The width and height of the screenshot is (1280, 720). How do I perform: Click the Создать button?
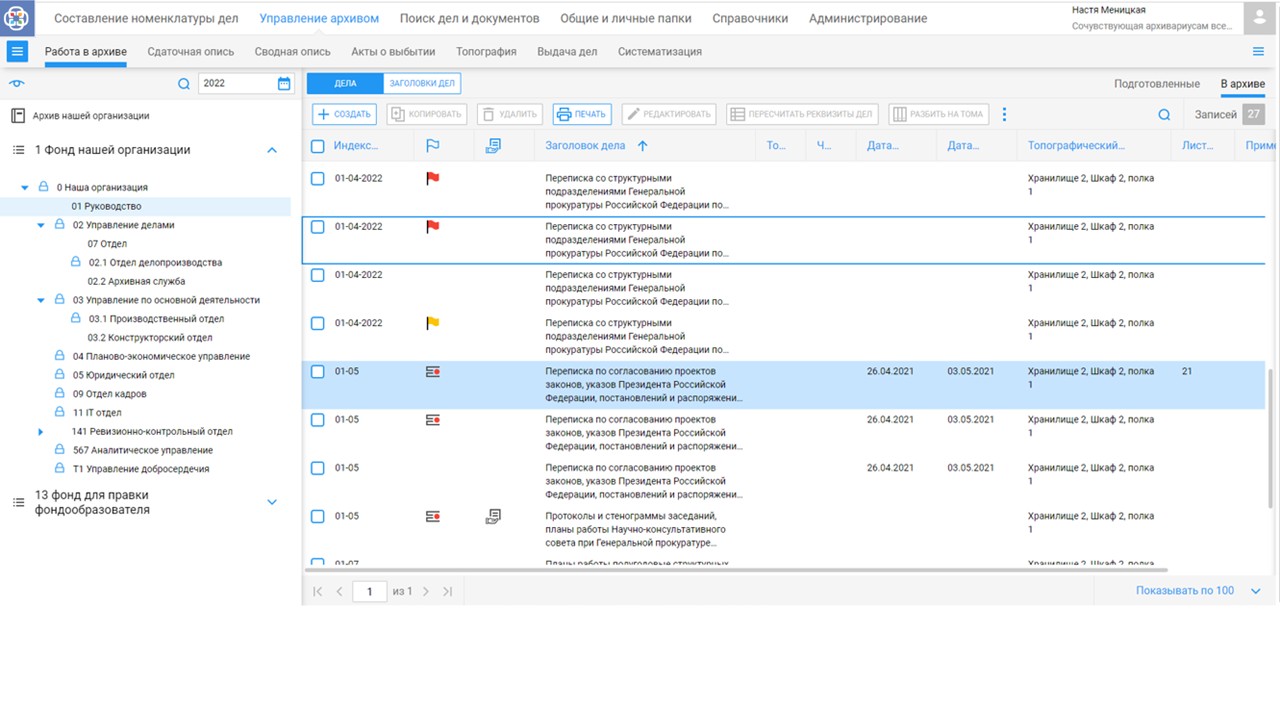[x=345, y=114]
